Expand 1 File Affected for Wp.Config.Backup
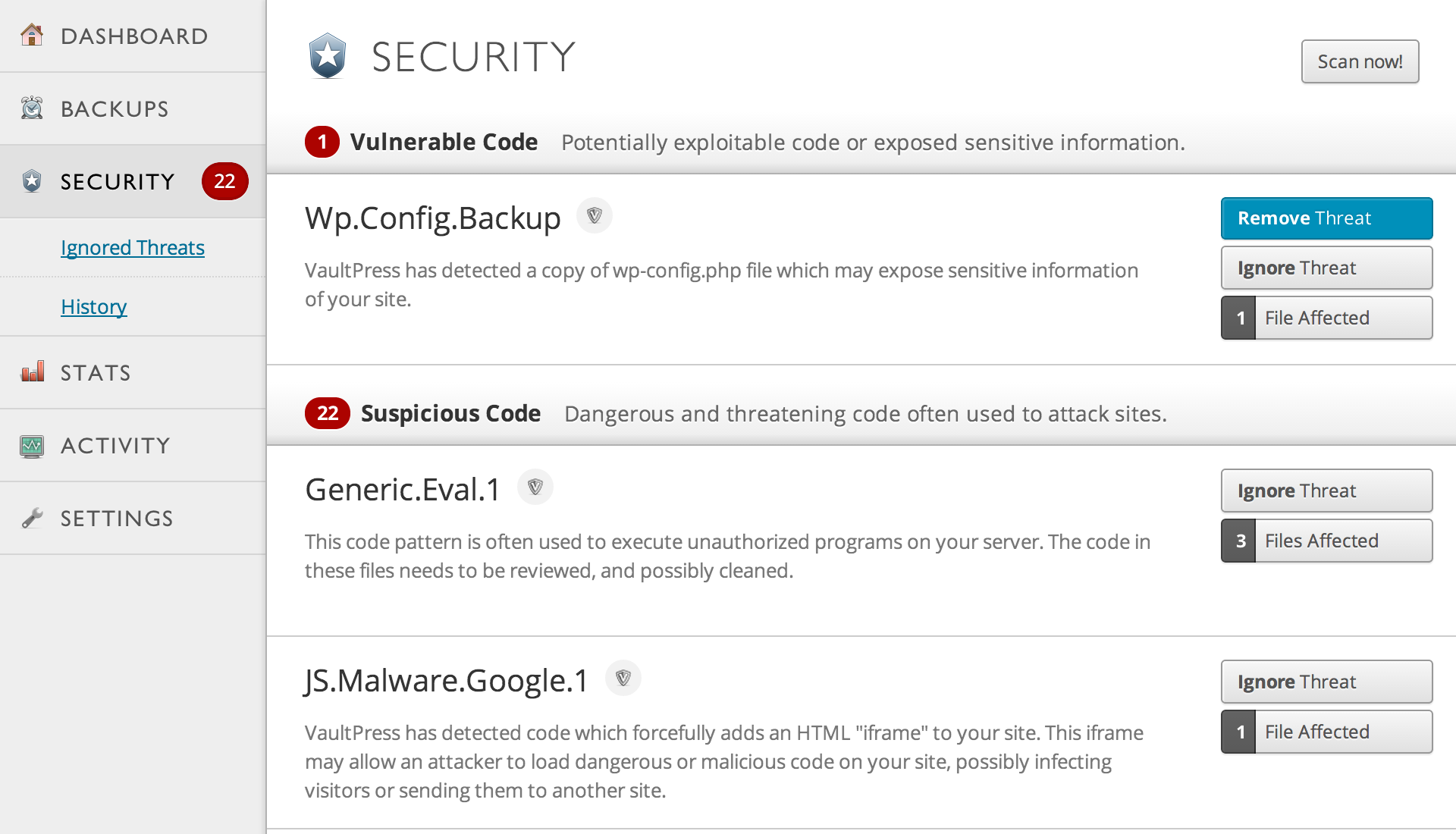This screenshot has width=1456, height=834. point(1327,318)
